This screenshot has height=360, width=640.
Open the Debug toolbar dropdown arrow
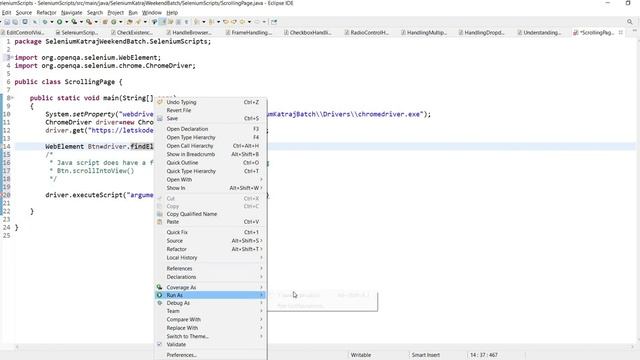[x=52, y=22]
